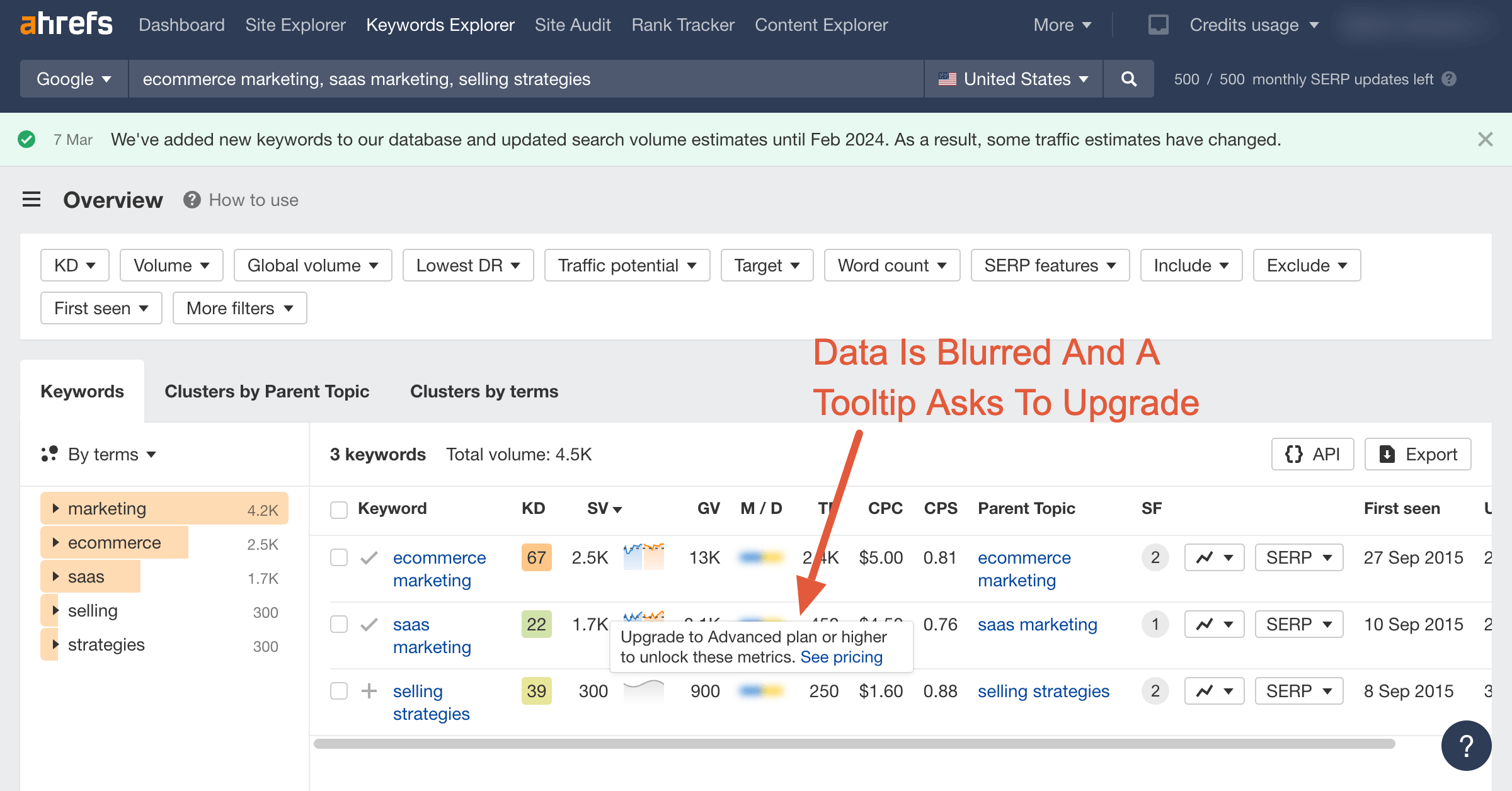Image resolution: width=1512 pixels, height=791 pixels.
Task: Open Content Explorer
Action: 822,25
